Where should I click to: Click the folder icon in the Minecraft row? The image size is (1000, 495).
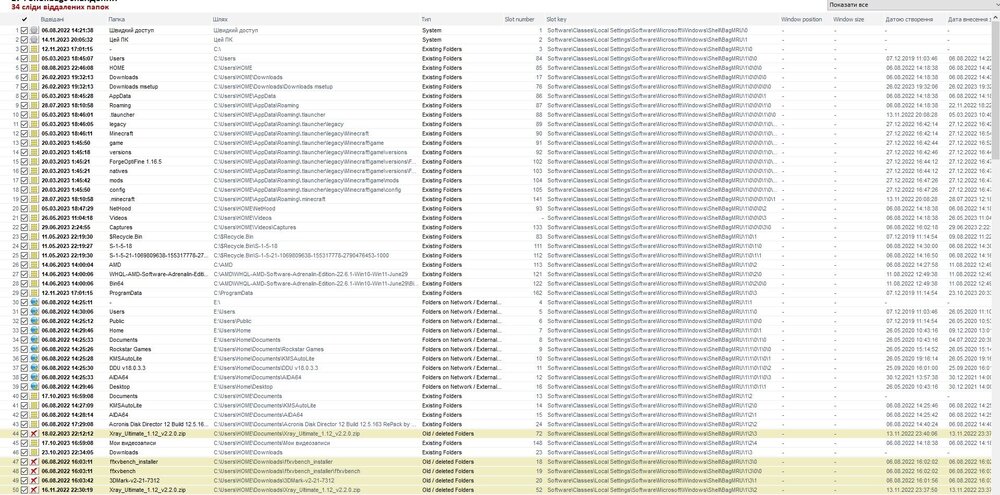(34, 133)
